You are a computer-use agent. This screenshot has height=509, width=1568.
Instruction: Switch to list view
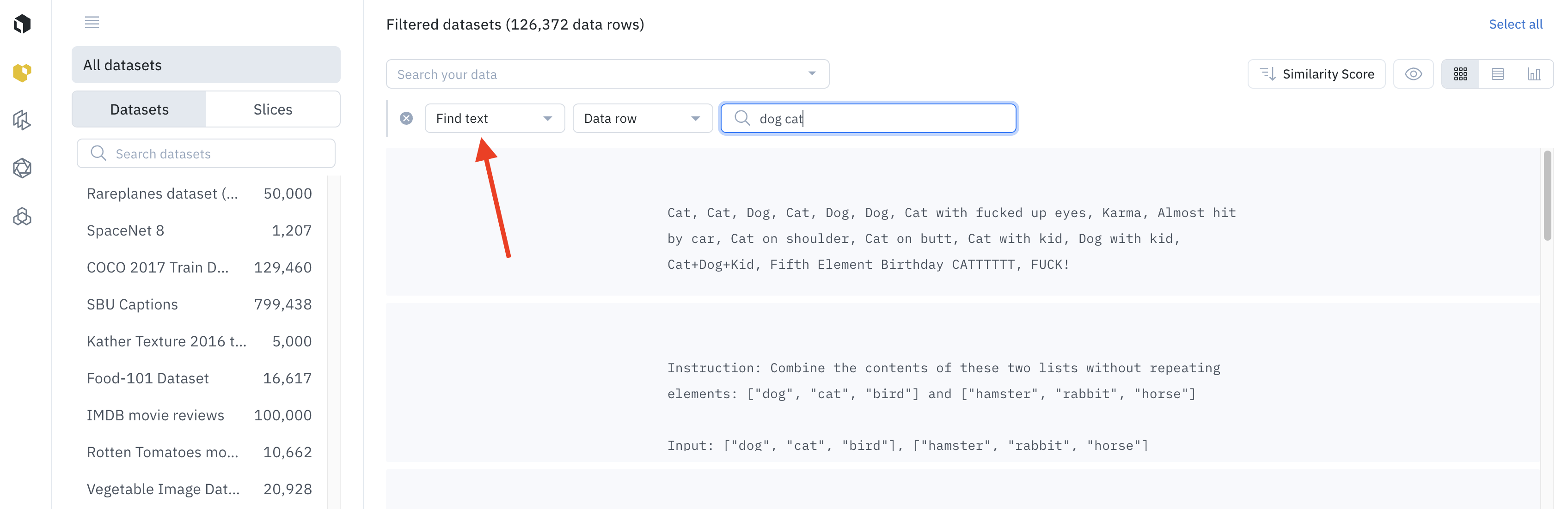tap(1497, 74)
